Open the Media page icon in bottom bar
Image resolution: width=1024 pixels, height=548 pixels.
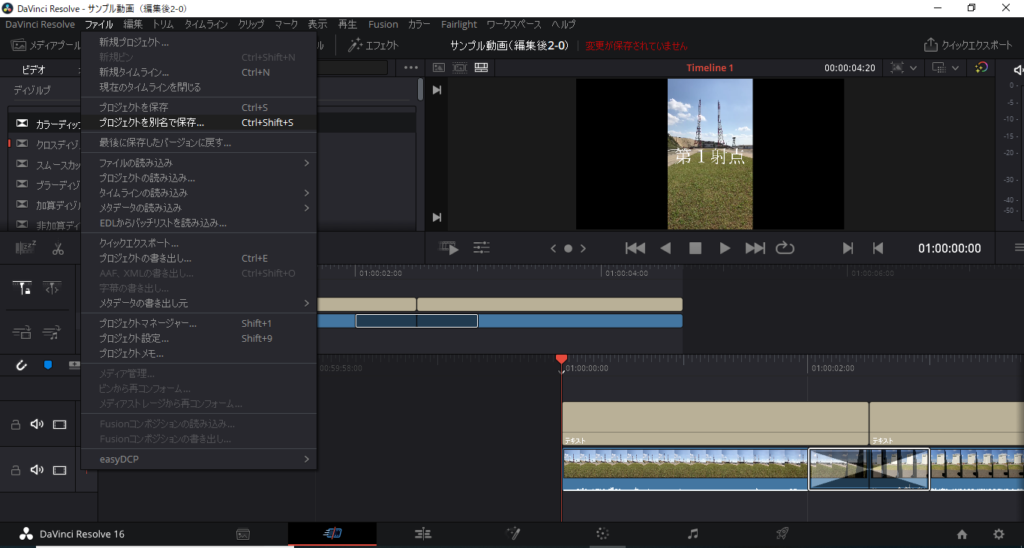coord(243,534)
